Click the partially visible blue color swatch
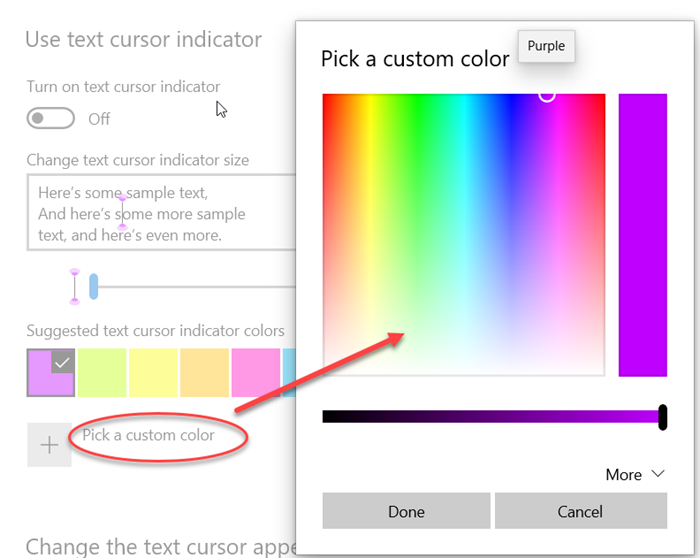This screenshot has width=700, height=558. 289,372
